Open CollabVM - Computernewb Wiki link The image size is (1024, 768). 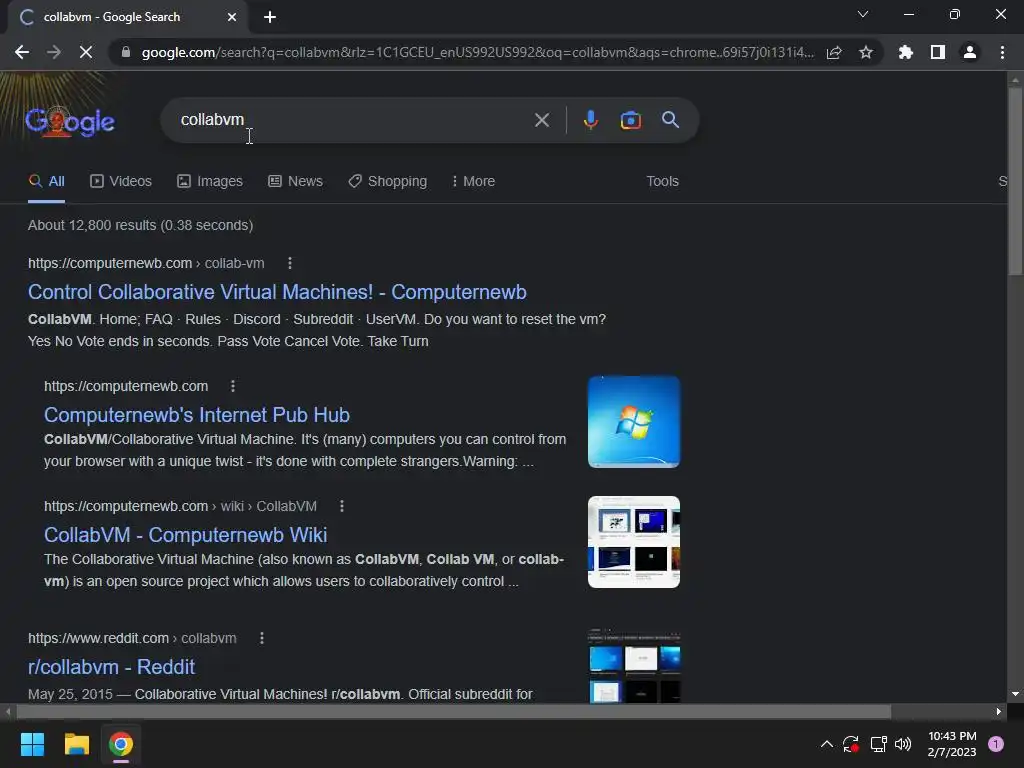click(x=185, y=535)
